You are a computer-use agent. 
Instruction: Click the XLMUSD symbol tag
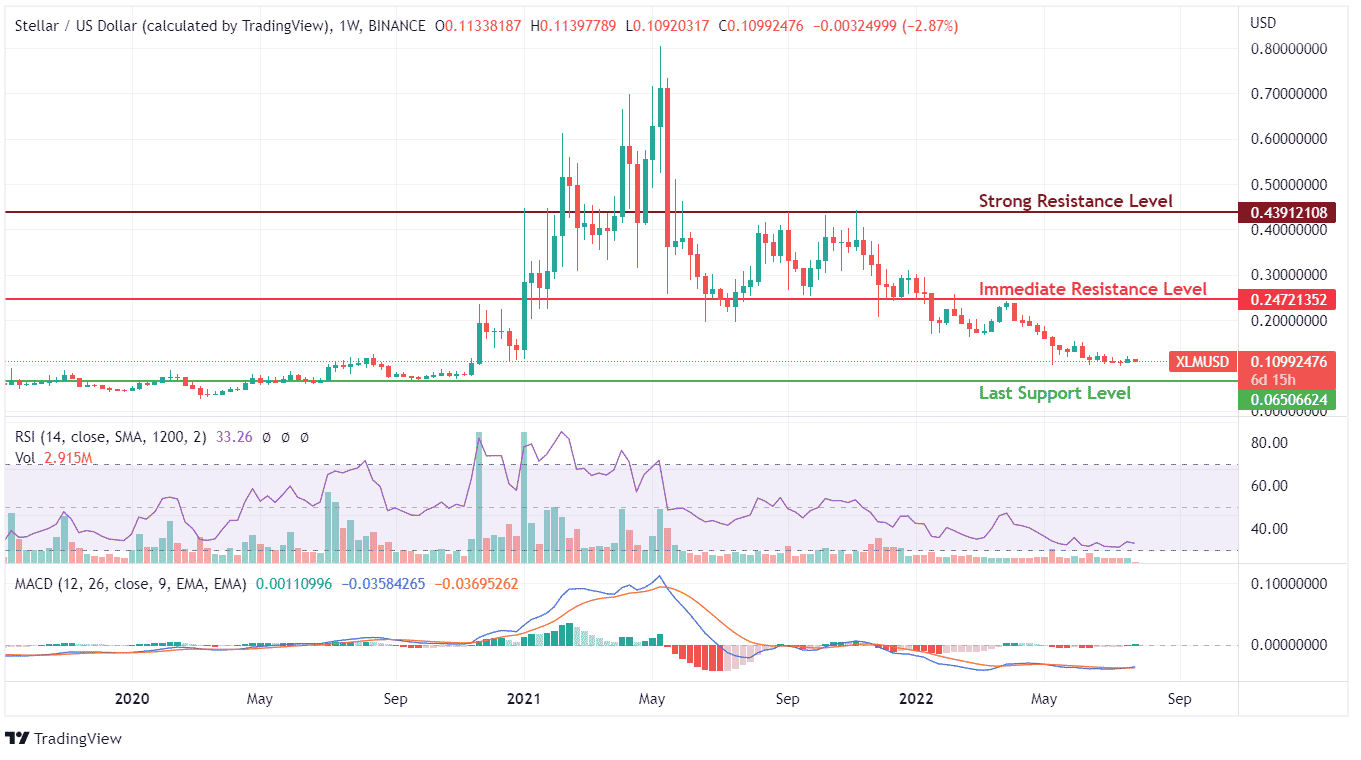click(1202, 361)
